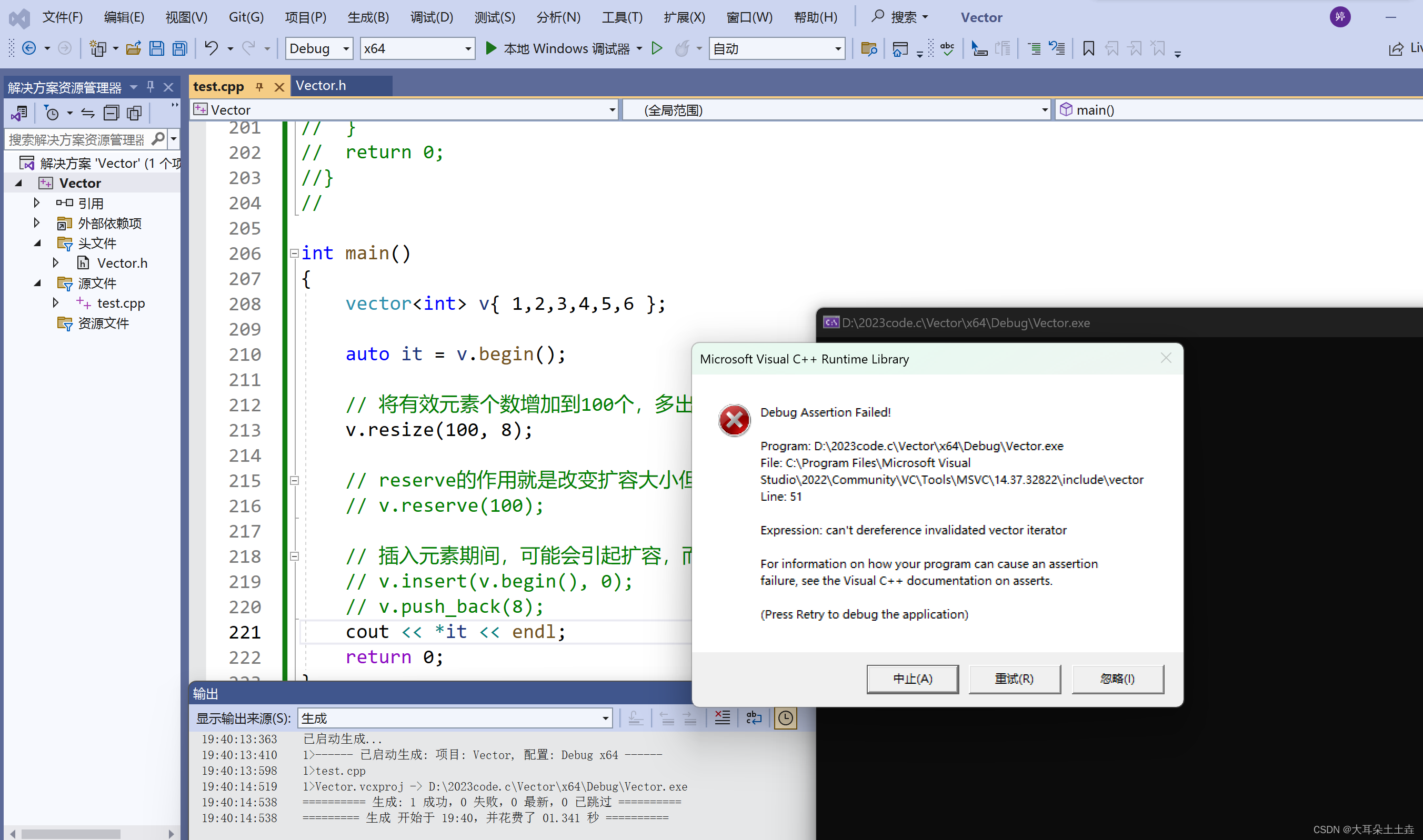This screenshot has width=1423, height=840.
Task: Expand the 外部依赖项 tree node
Action: (37, 223)
